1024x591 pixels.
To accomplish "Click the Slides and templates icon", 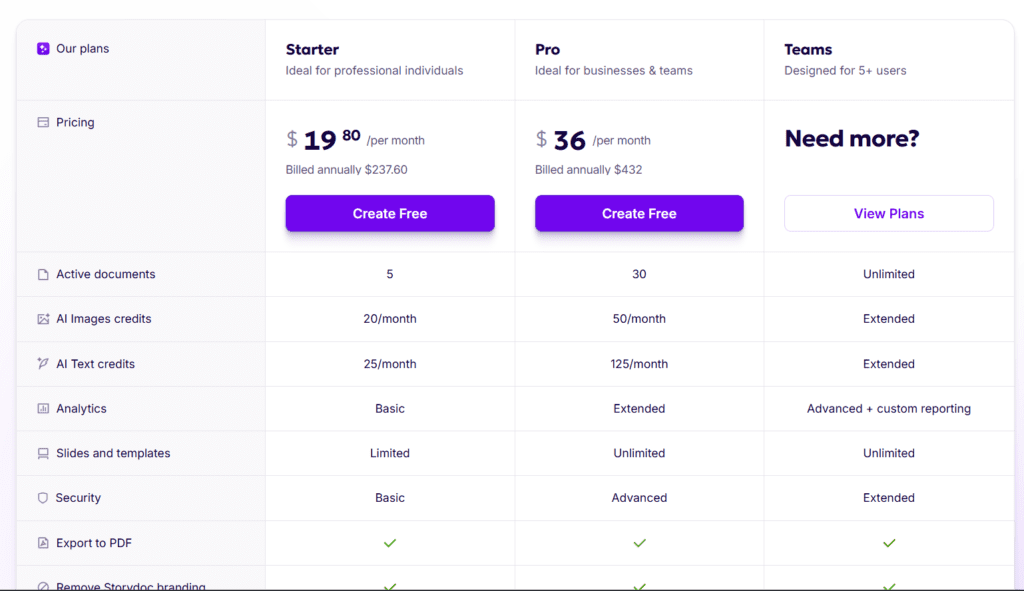I will click(42, 453).
